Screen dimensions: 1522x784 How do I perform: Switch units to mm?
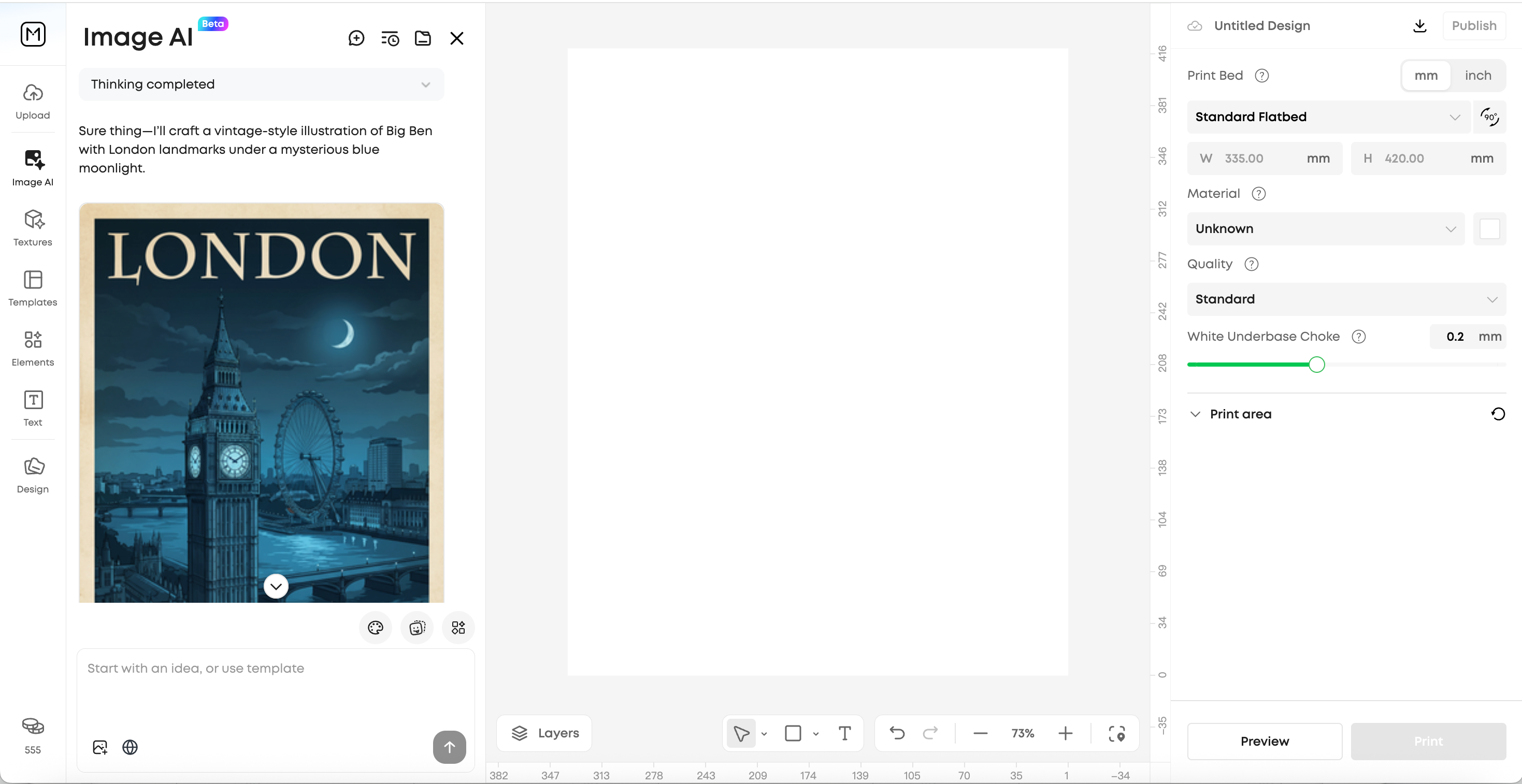pyautogui.click(x=1426, y=76)
